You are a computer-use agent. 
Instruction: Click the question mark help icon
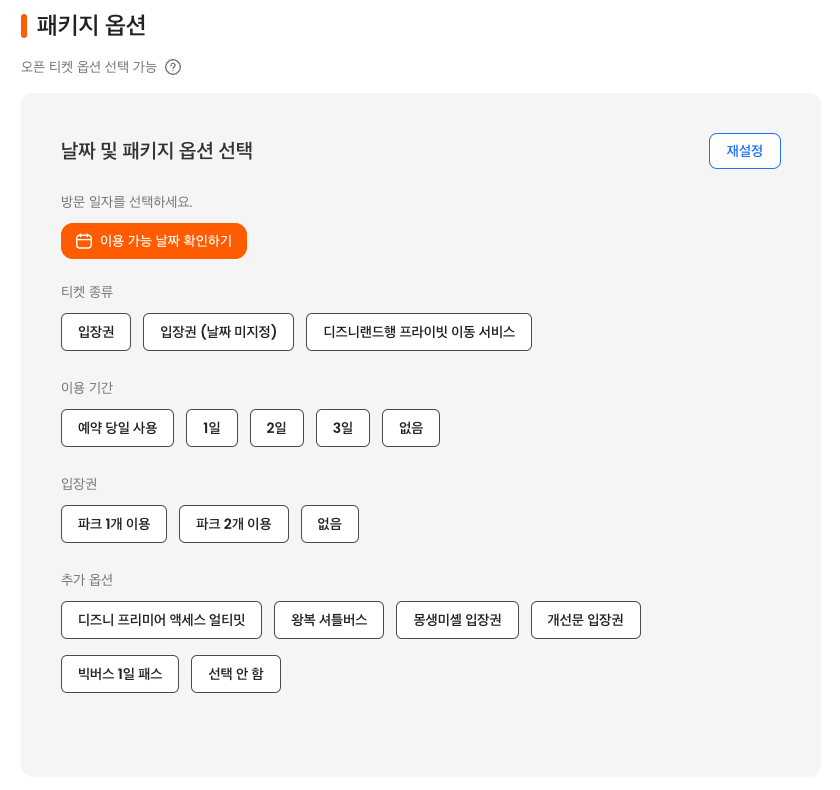coord(172,67)
